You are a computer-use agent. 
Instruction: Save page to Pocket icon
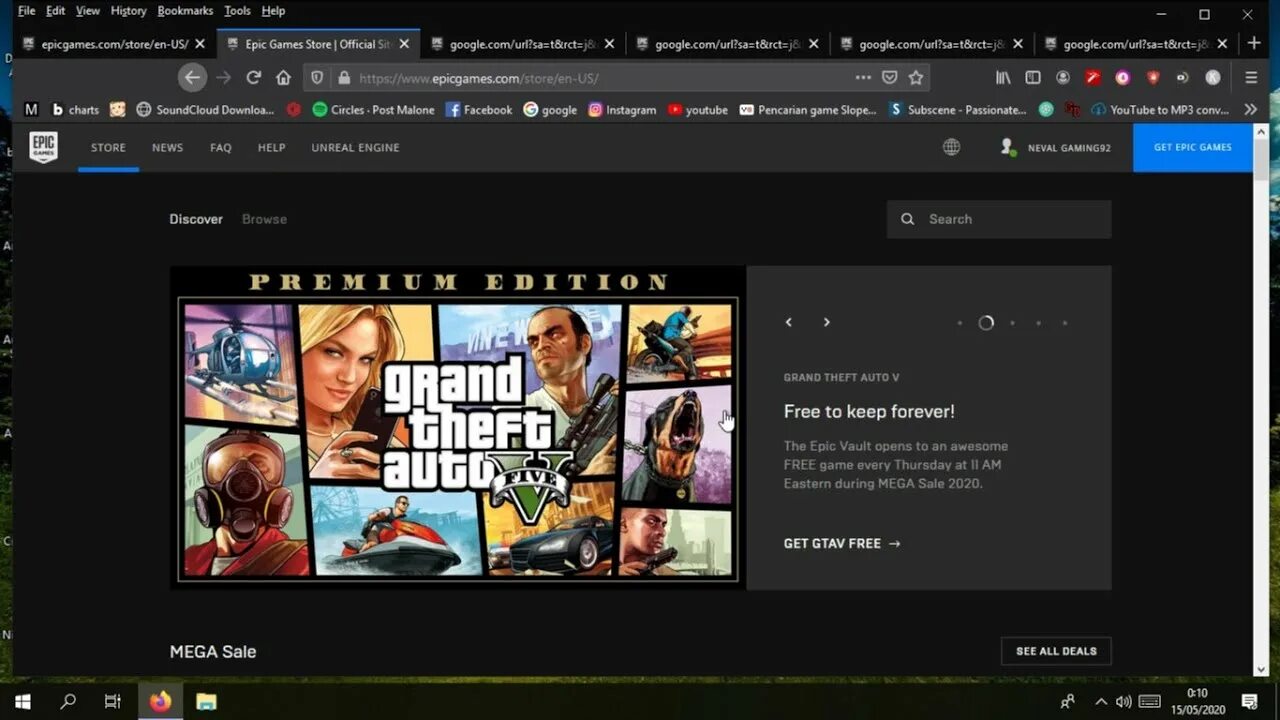tap(889, 77)
